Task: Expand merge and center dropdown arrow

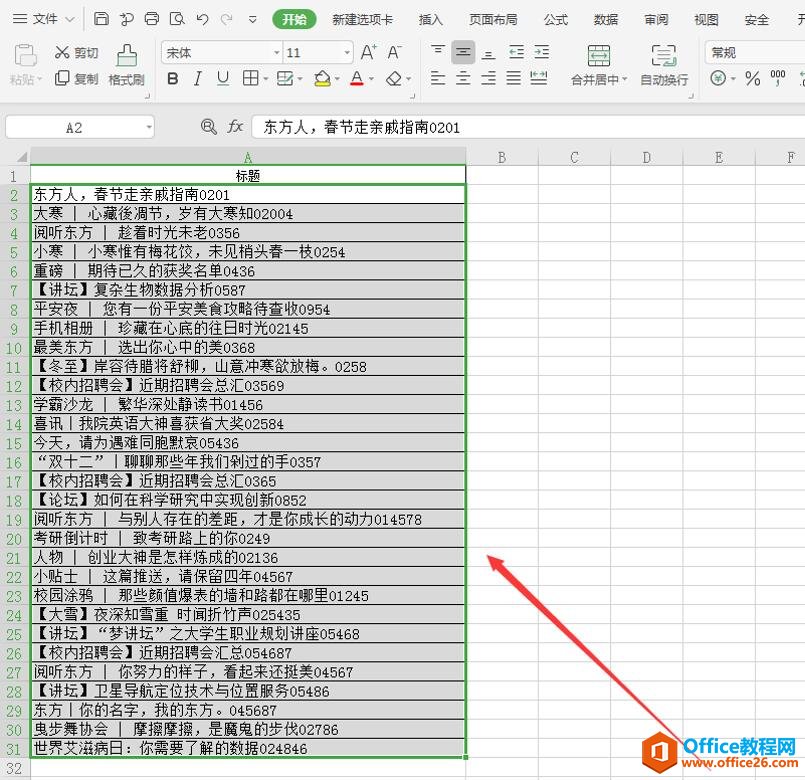Action: pos(625,79)
